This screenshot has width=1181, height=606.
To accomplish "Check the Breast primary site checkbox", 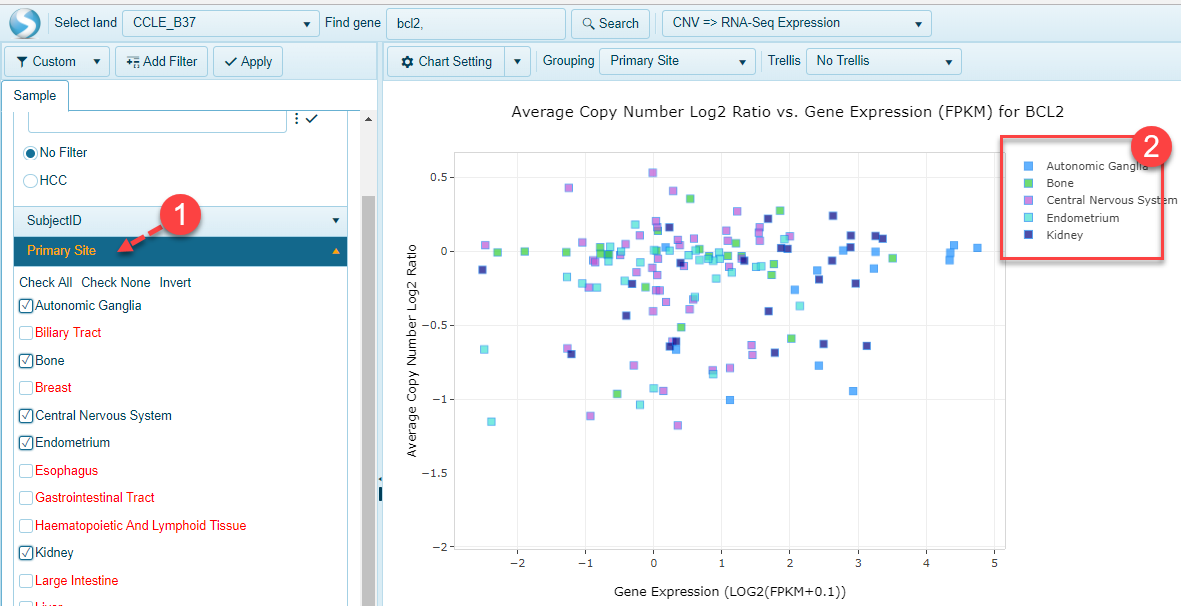I will tap(26, 388).
